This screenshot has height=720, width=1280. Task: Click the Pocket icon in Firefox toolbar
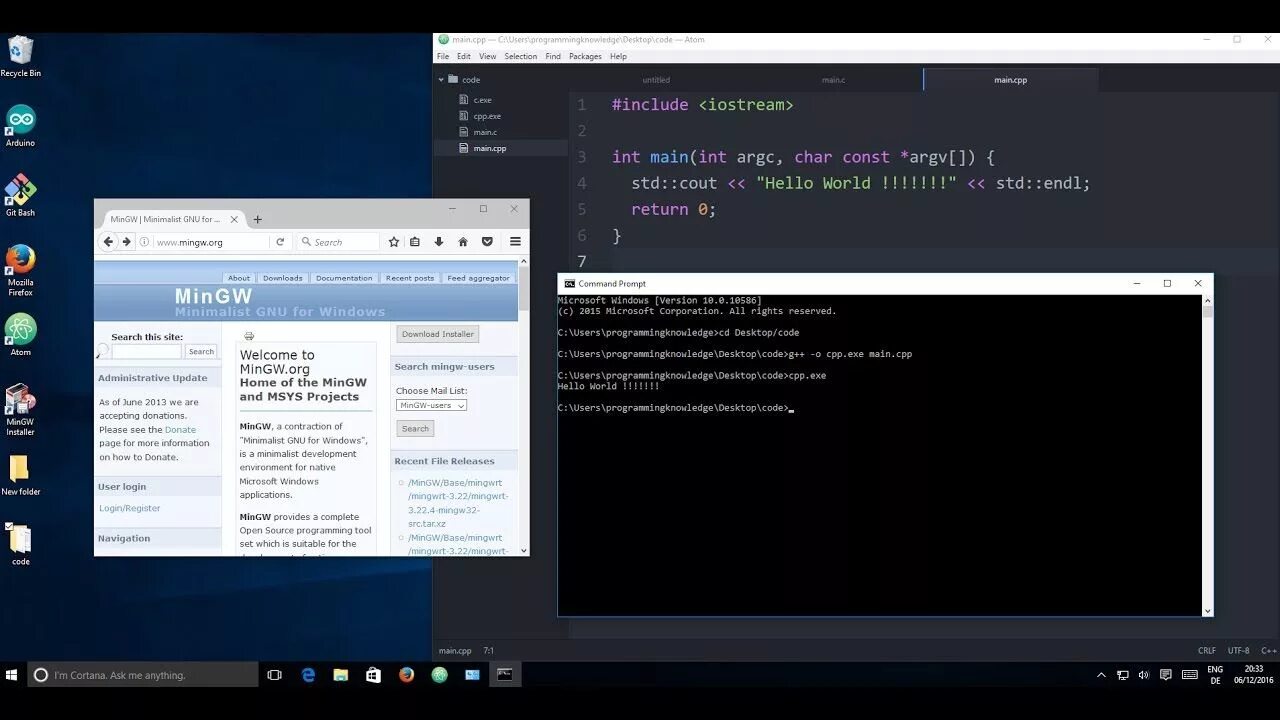(x=487, y=242)
